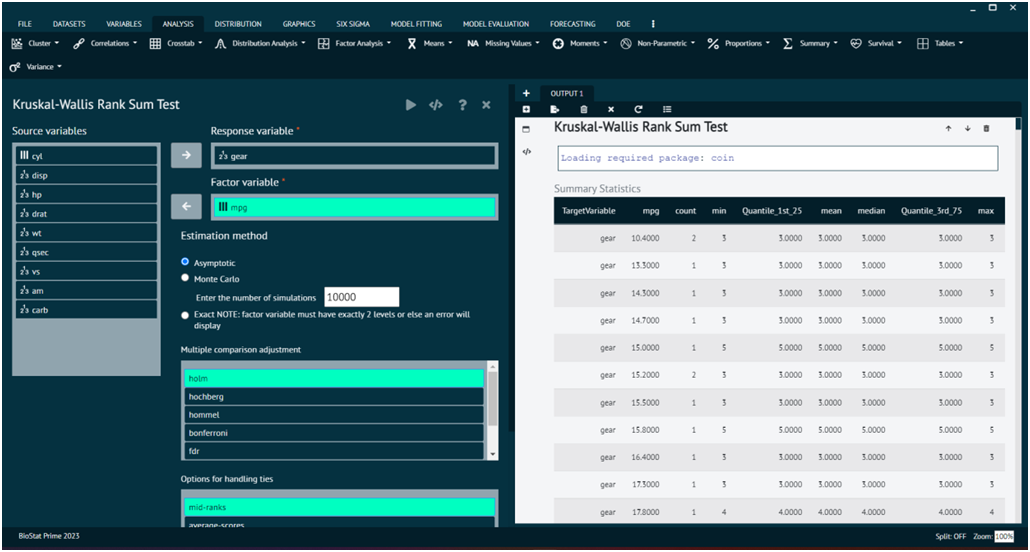Image resolution: width=1030 pixels, height=552 pixels.
Task: Select bonferroni adjustment option
Action: [334, 433]
